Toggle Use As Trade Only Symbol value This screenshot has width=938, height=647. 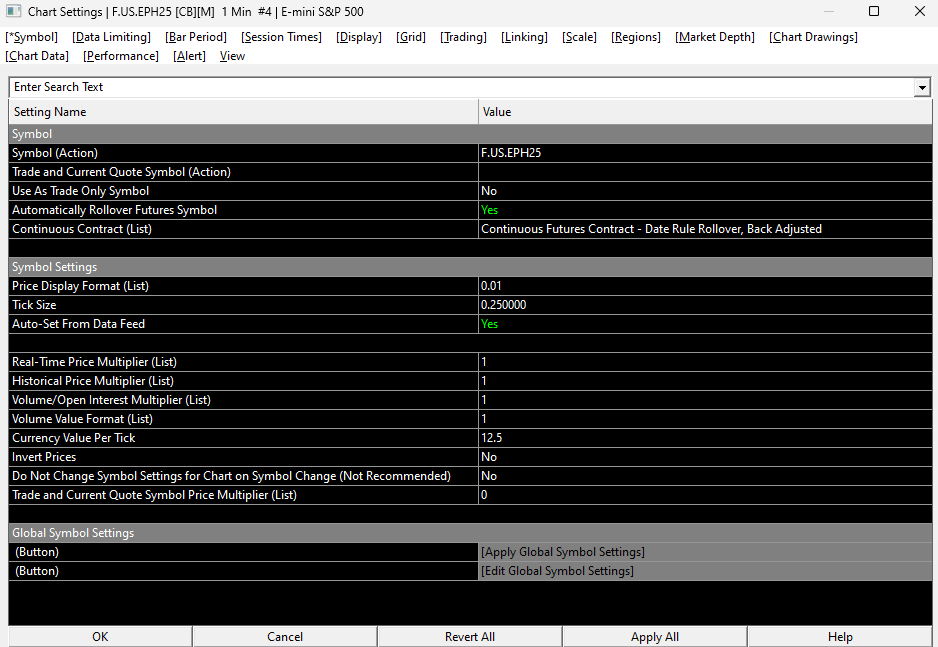705,191
